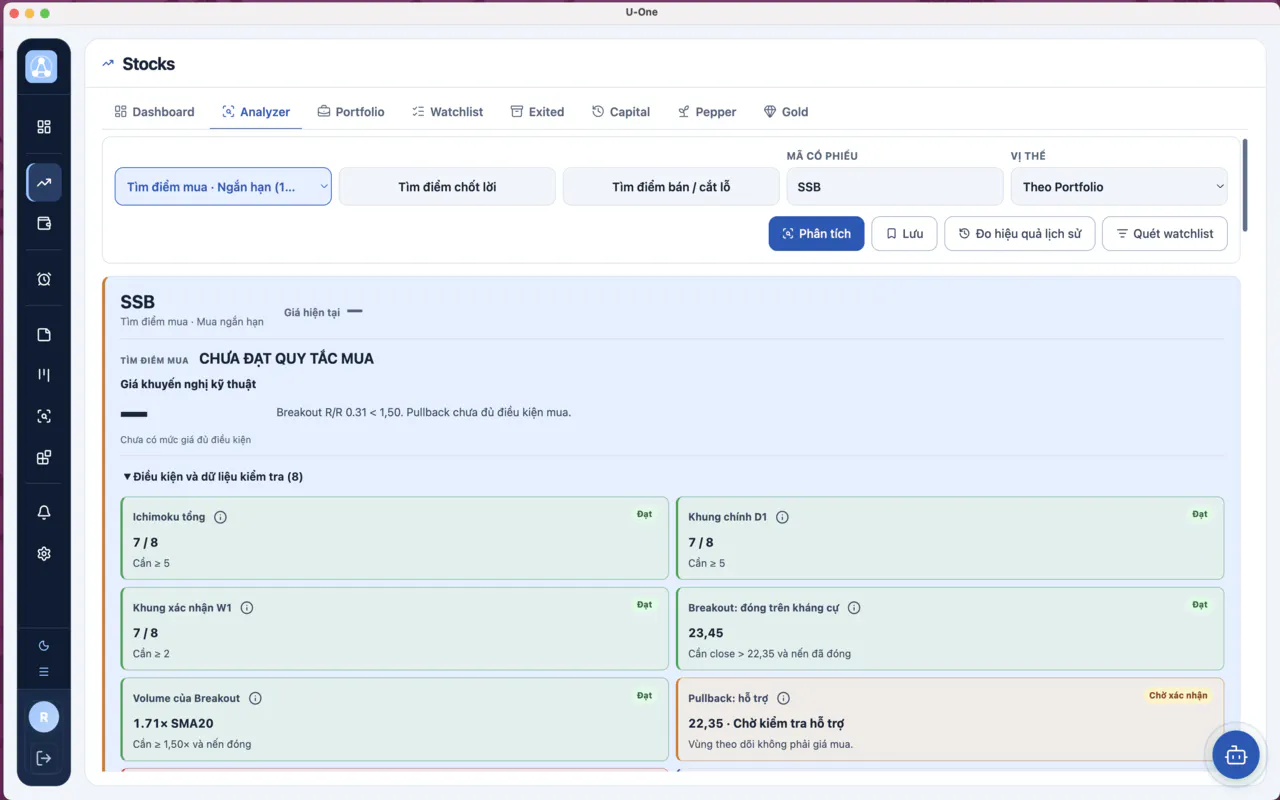Open the widgets blocks icon in sidebar
The width and height of the screenshot is (1280, 800).
[x=44, y=458]
